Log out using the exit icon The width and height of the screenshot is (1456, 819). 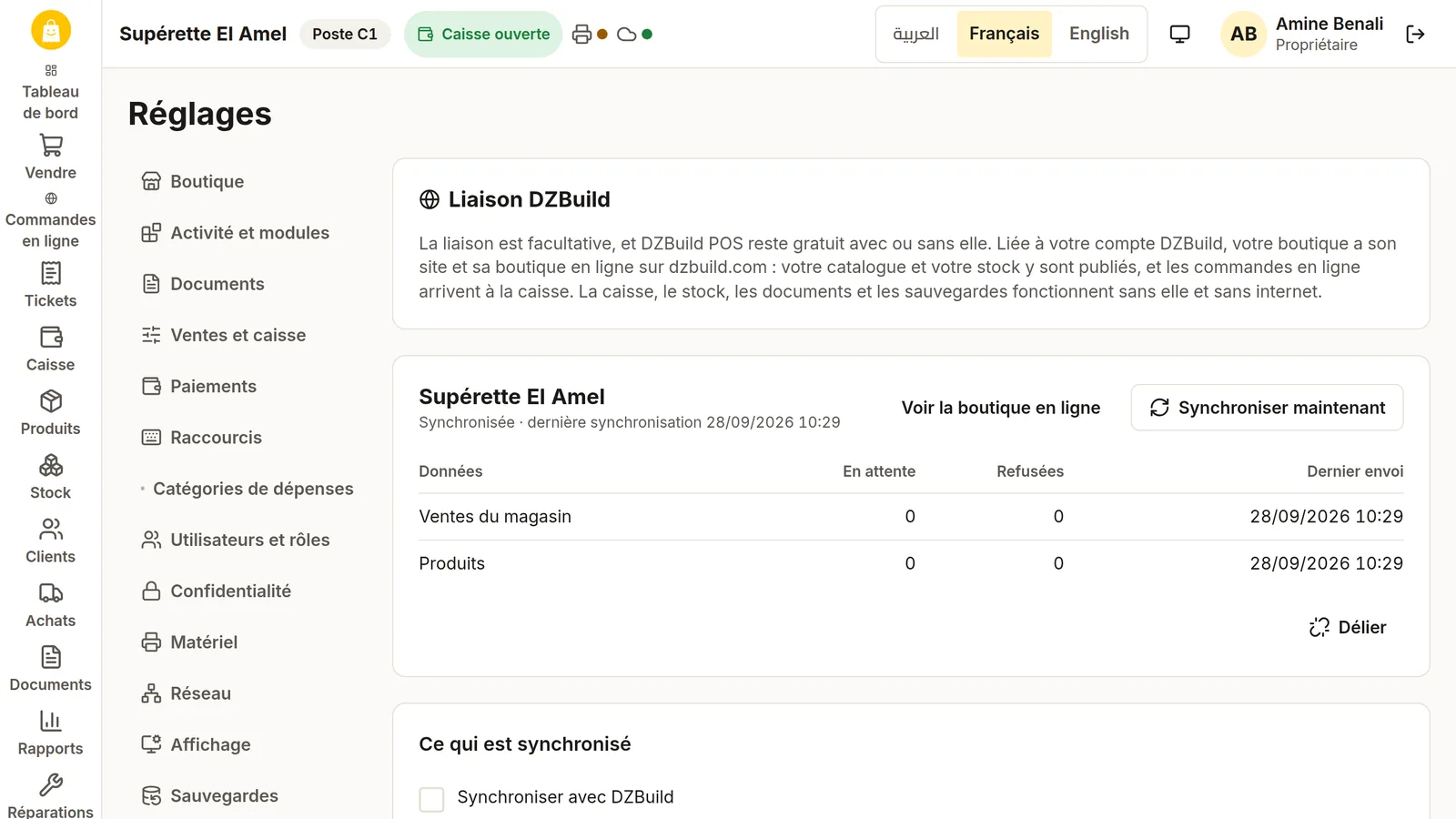tap(1415, 35)
